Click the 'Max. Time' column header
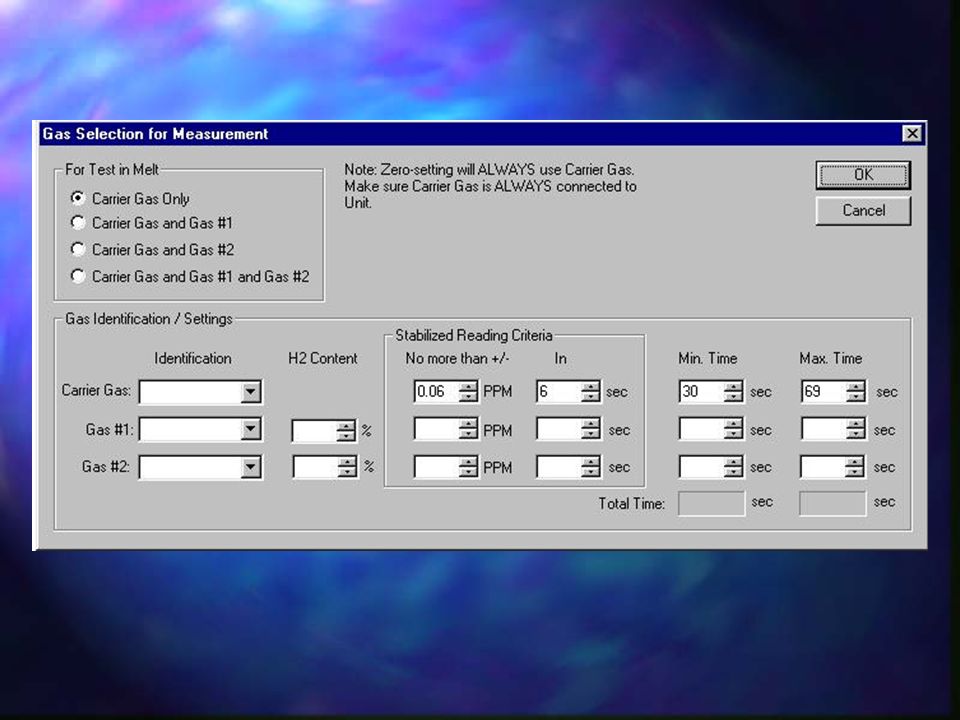Viewport: 960px width, 720px height. [x=831, y=358]
